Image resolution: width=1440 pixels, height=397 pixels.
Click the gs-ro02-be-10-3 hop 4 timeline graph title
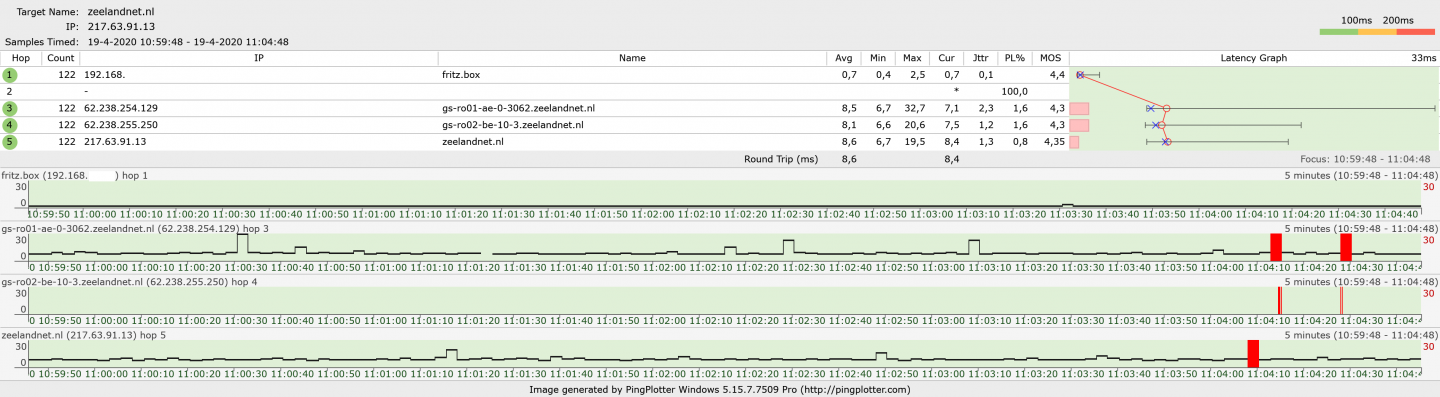tap(130, 282)
